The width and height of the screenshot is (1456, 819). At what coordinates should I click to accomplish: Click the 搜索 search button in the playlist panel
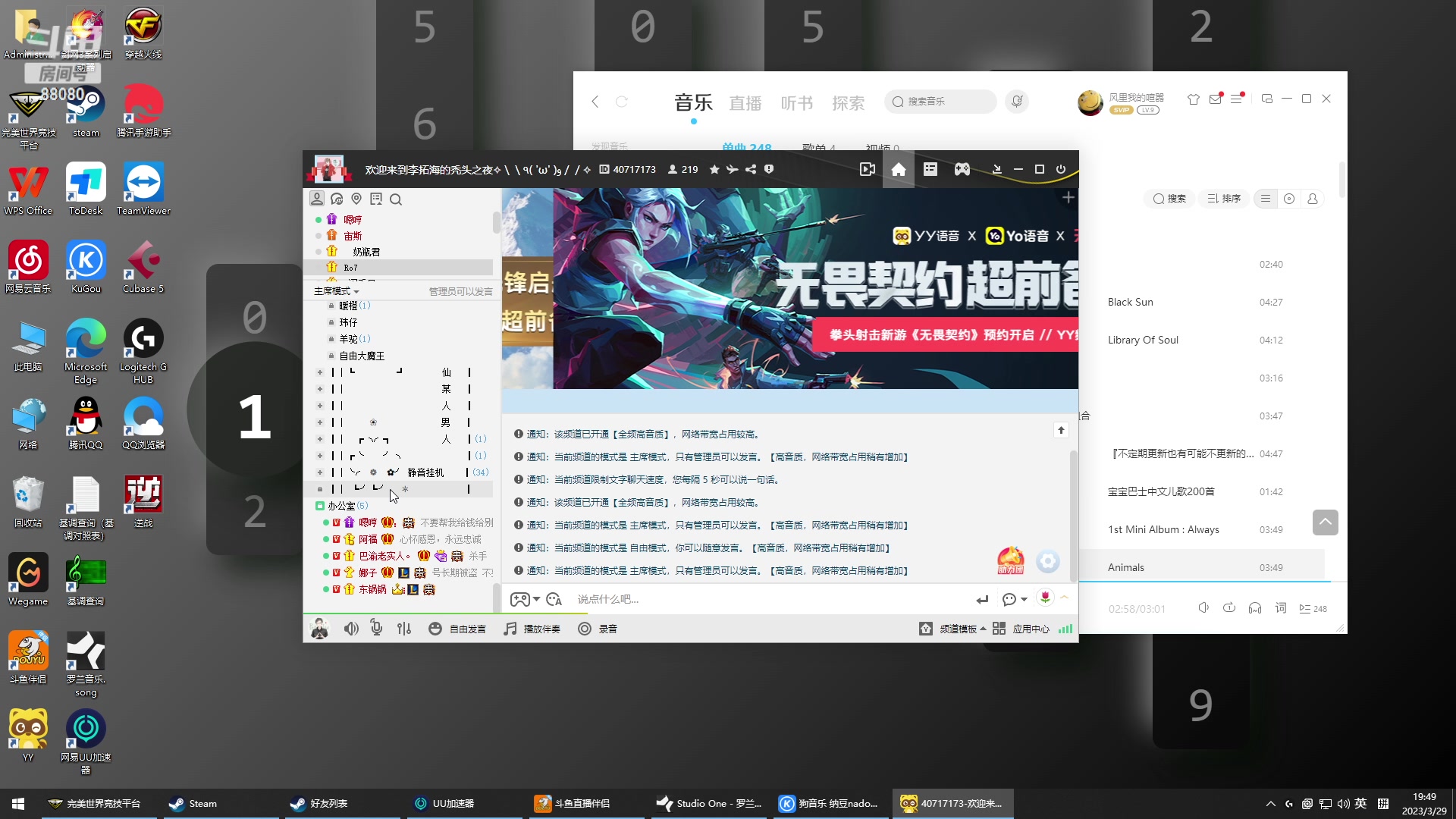(x=1169, y=199)
